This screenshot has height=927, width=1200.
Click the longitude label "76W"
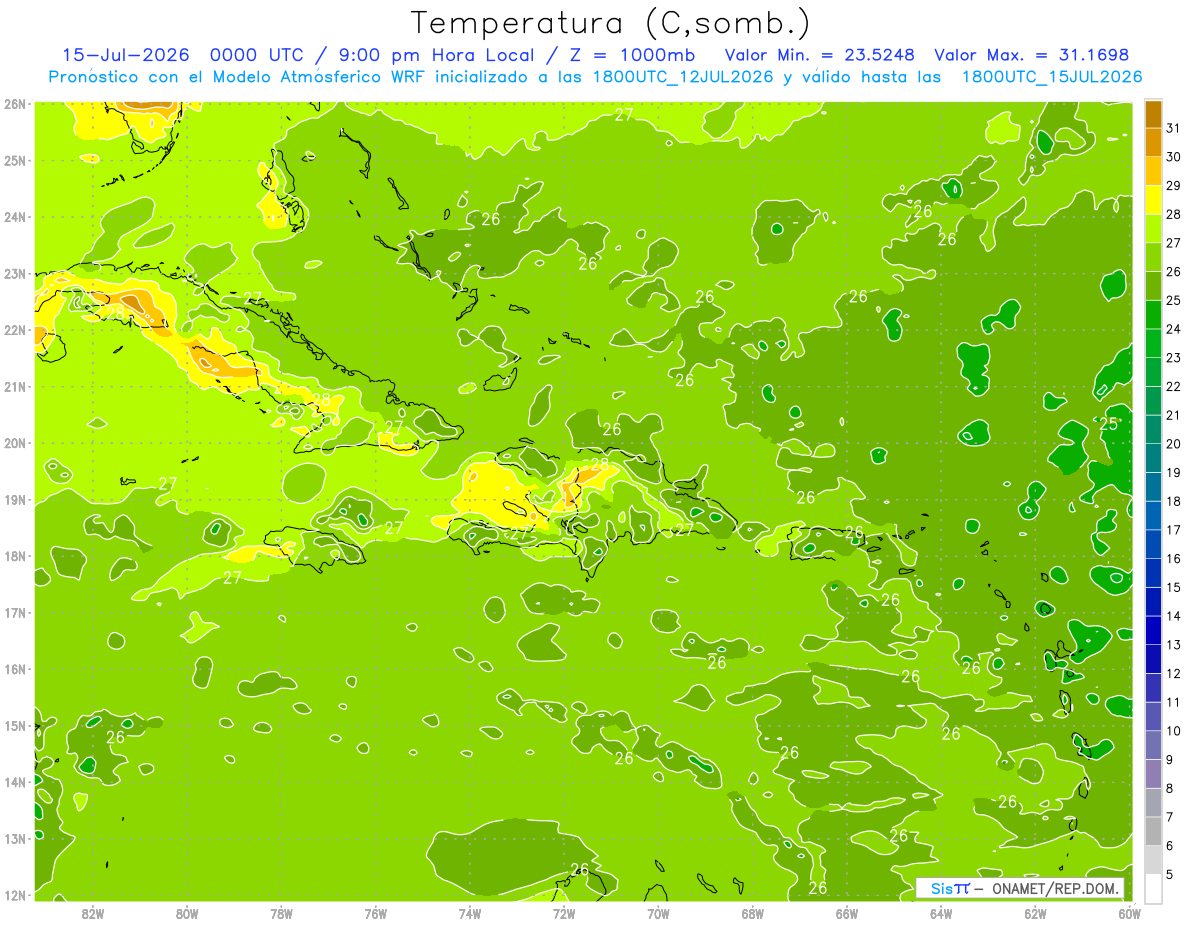point(375,913)
